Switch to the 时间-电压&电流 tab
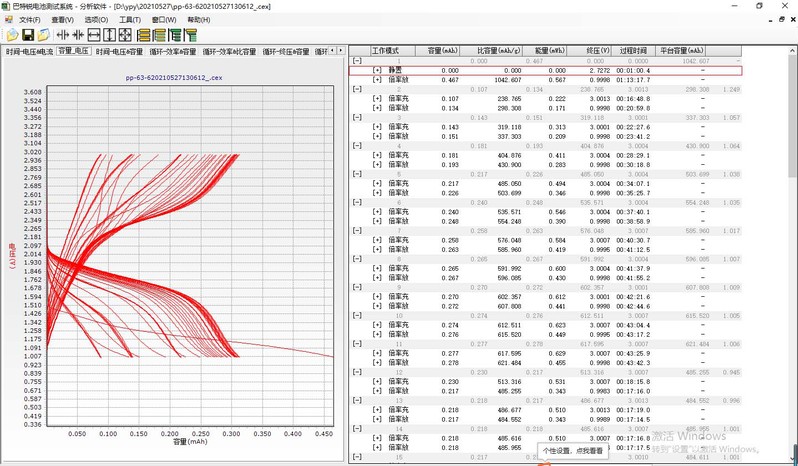The height and width of the screenshot is (466, 798). tap(28, 50)
